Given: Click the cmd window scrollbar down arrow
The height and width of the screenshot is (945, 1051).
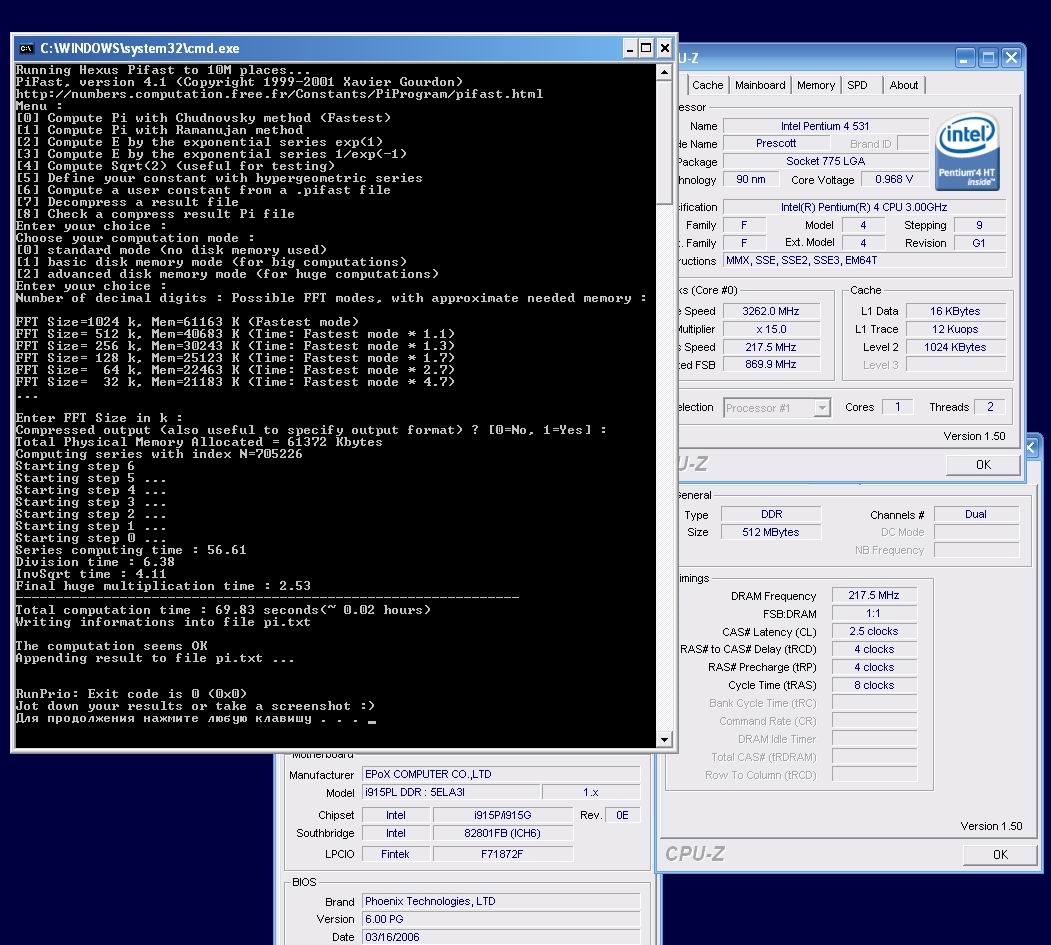Looking at the screenshot, I should [x=664, y=739].
